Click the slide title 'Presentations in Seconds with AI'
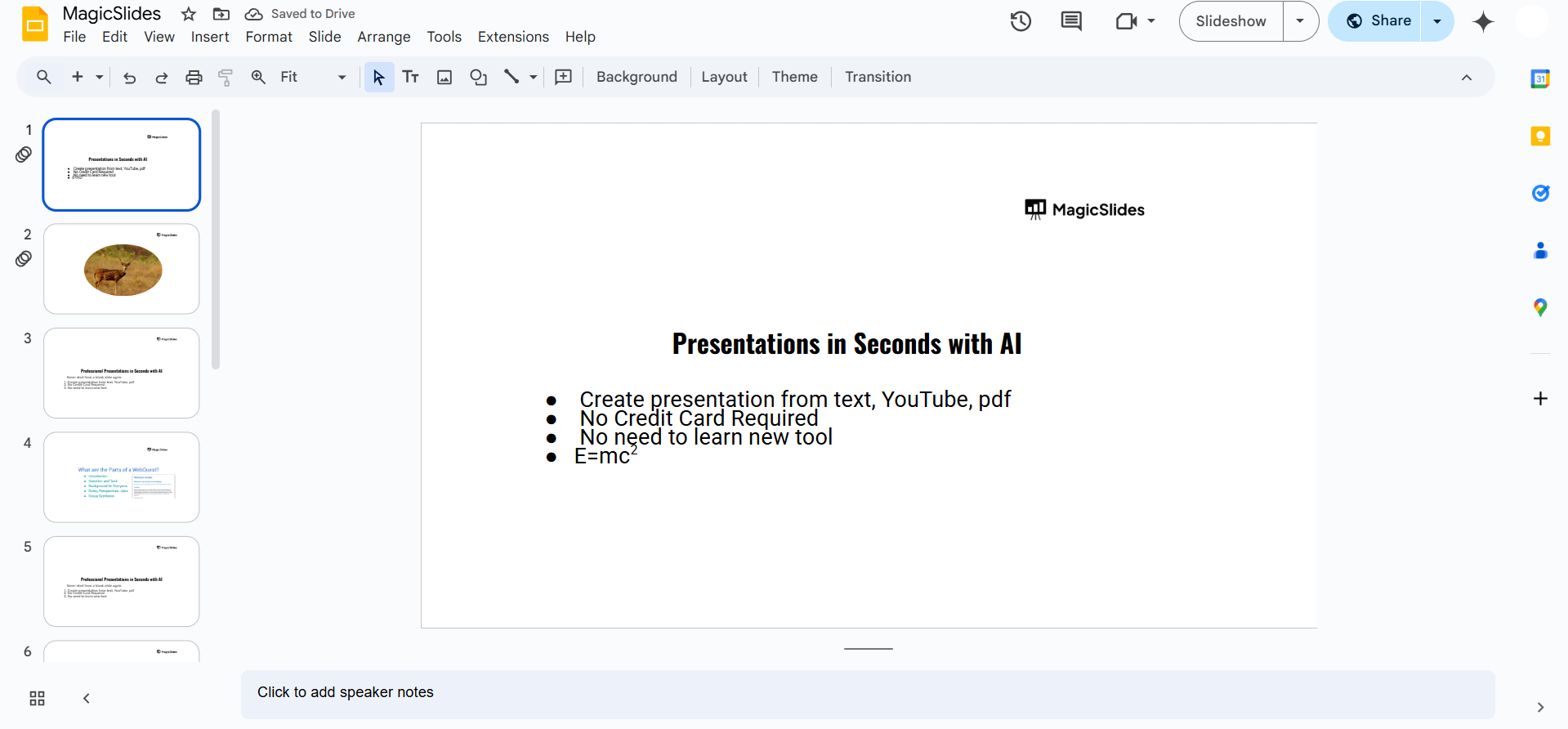This screenshot has width=1568, height=729. (x=847, y=344)
